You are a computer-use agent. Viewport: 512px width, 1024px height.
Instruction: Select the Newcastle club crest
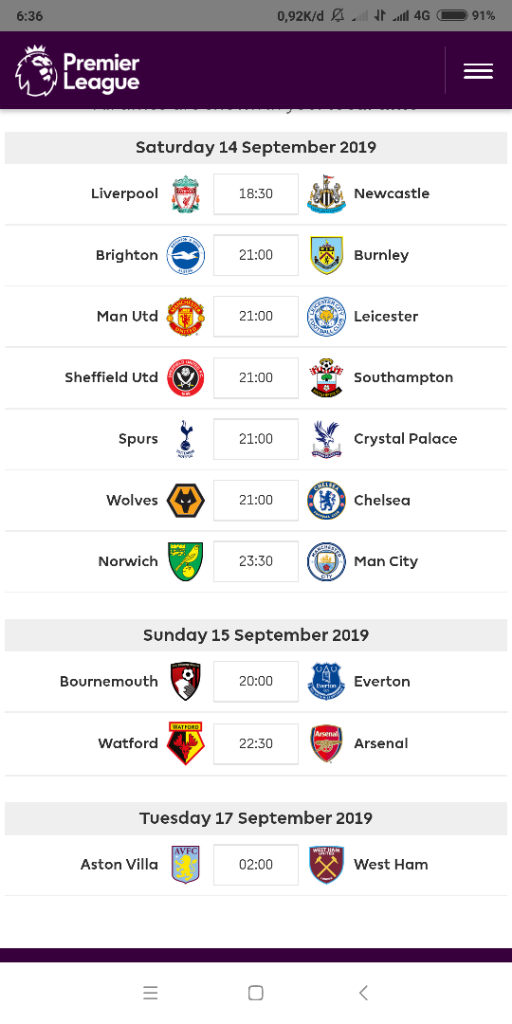click(x=326, y=194)
